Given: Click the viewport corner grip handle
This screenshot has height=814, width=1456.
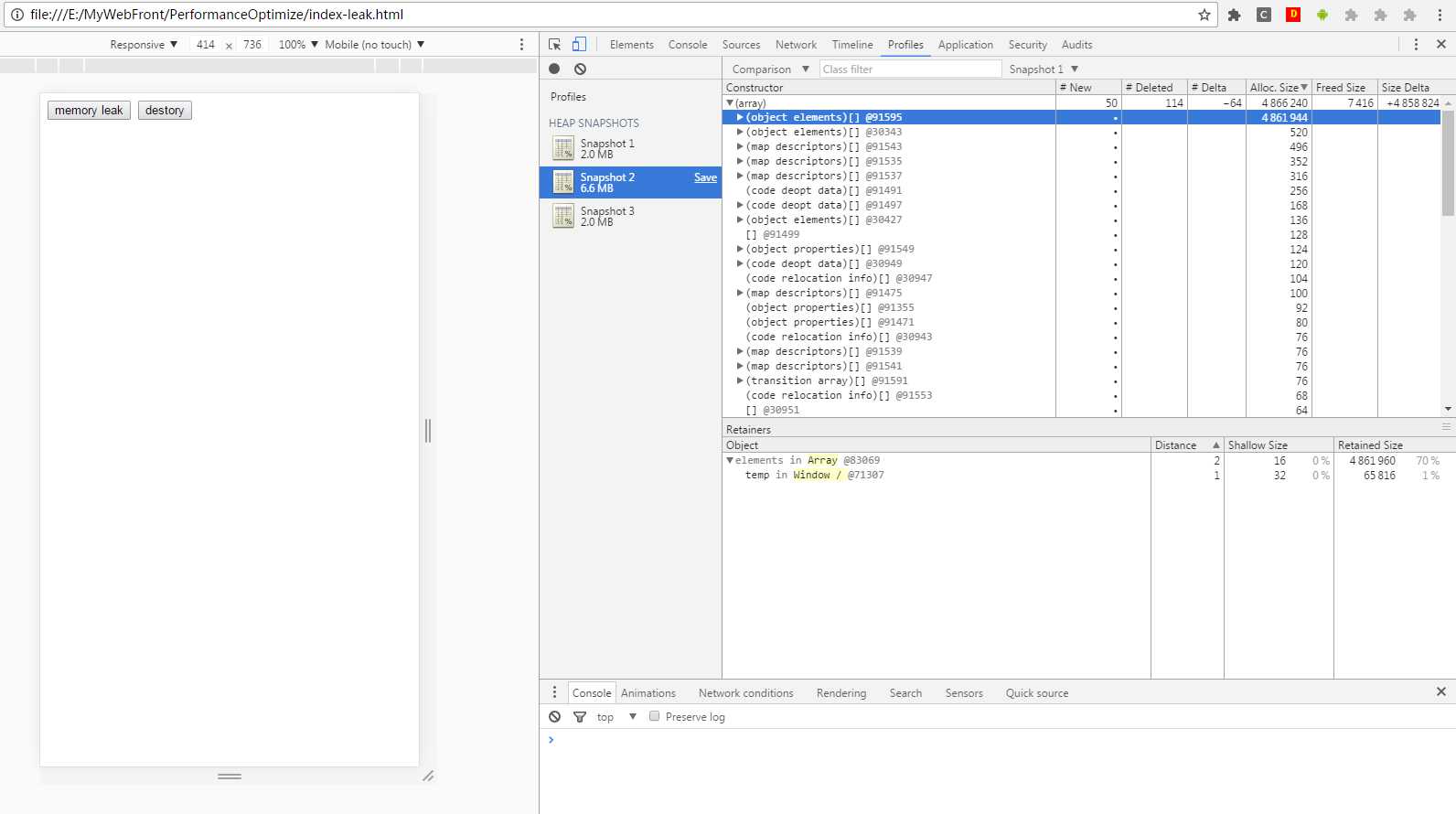Looking at the screenshot, I should (x=428, y=776).
